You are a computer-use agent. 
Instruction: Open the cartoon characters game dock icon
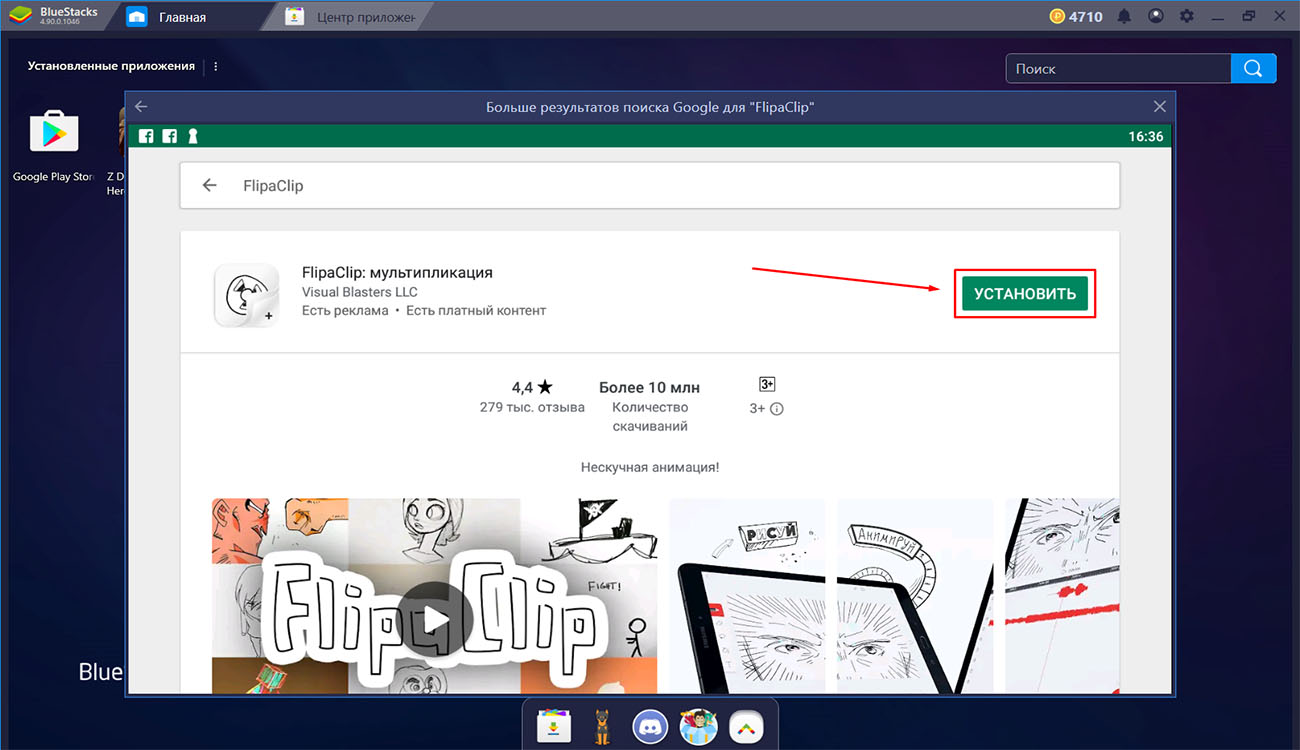pyautogui.click(x=698, y=727)
